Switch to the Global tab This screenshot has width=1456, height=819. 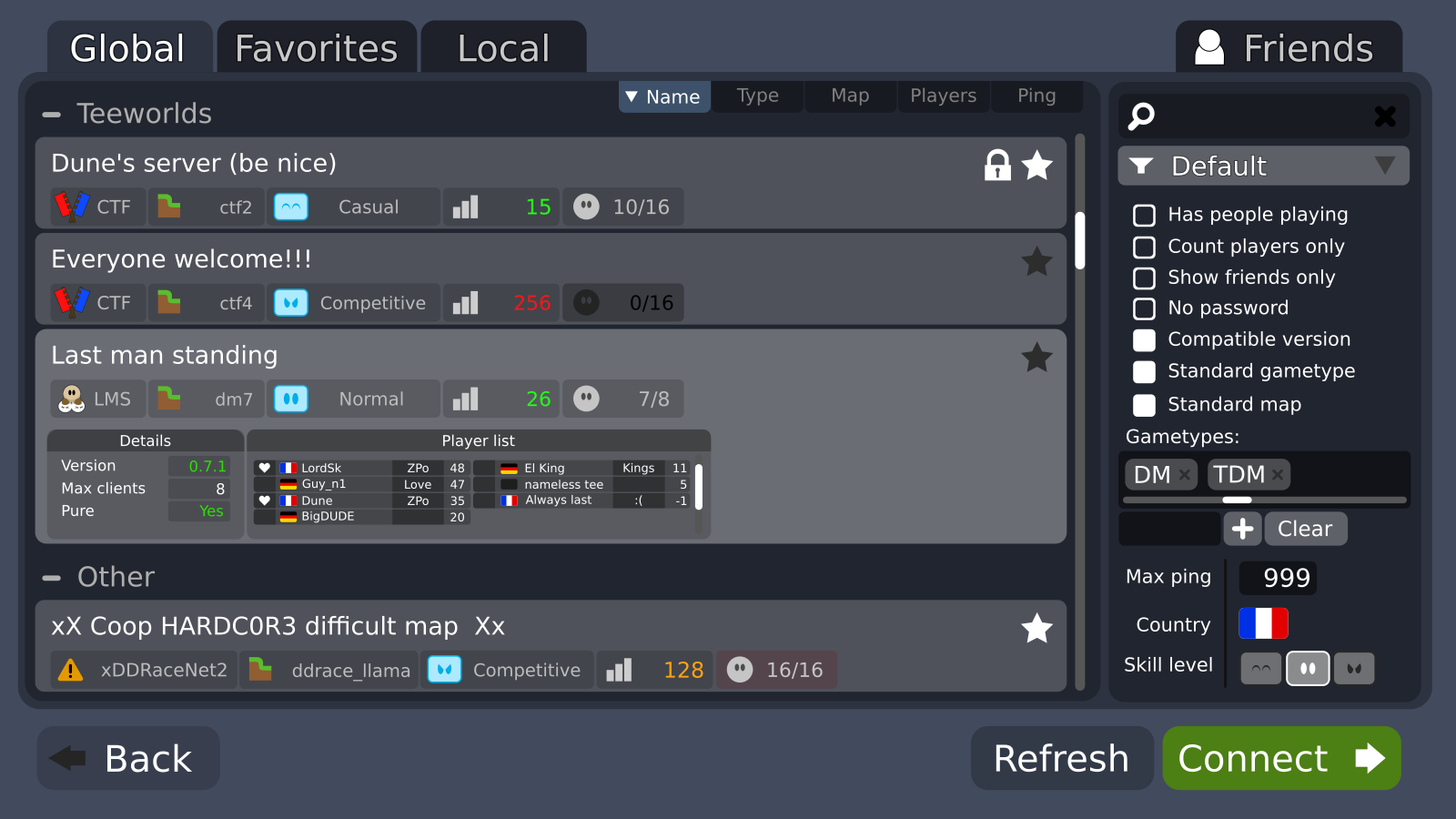tap(128, 48)
